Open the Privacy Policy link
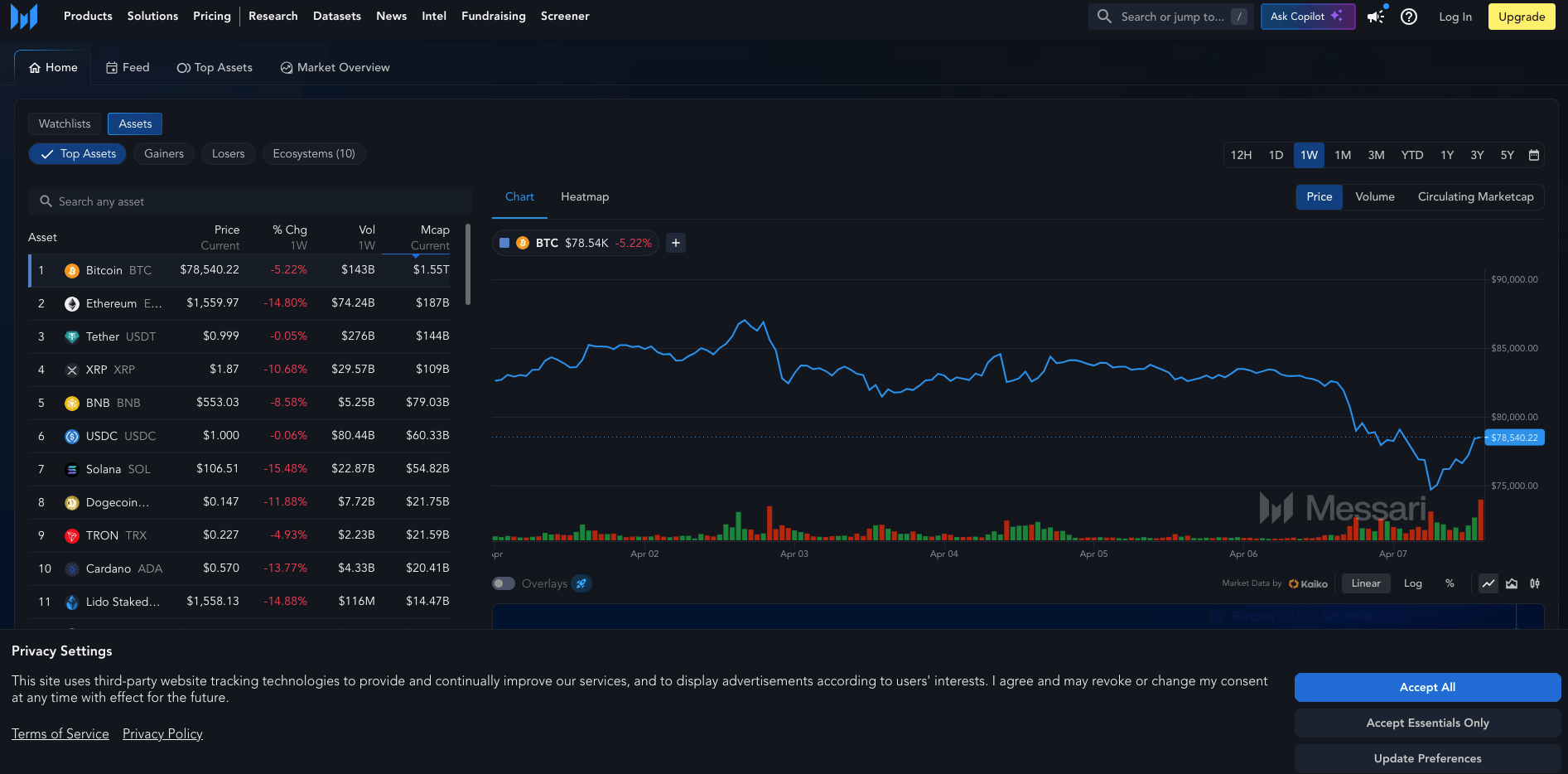The height and width of the screenshot is (774, 1568). click(x=162, y=734)
